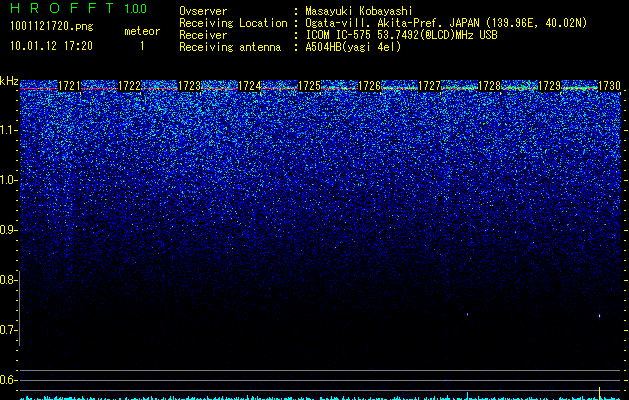
Task: Click the 1727 time marker
Action: pos(430,86)
